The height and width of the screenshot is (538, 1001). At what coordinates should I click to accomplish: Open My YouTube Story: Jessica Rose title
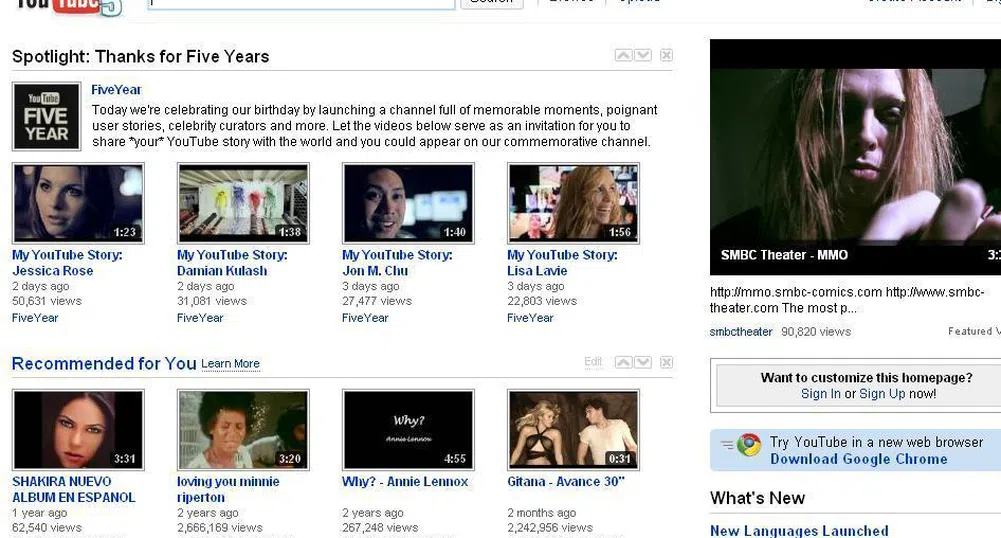[67, 263]
